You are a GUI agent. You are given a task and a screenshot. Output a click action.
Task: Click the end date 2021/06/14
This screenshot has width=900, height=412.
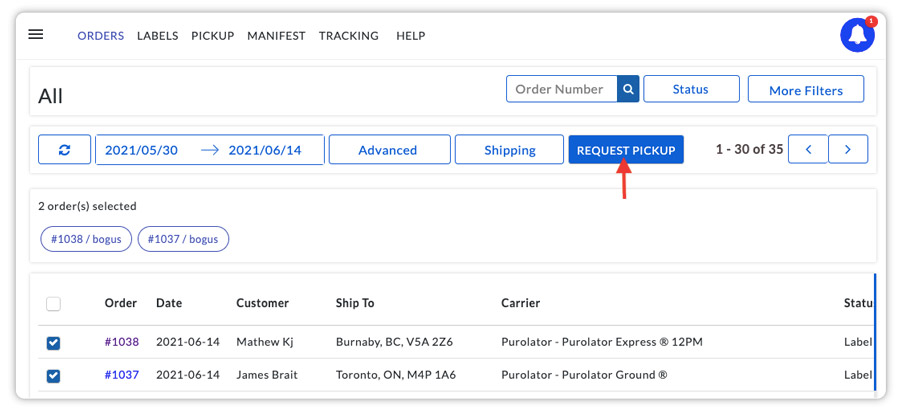(265, 150)
